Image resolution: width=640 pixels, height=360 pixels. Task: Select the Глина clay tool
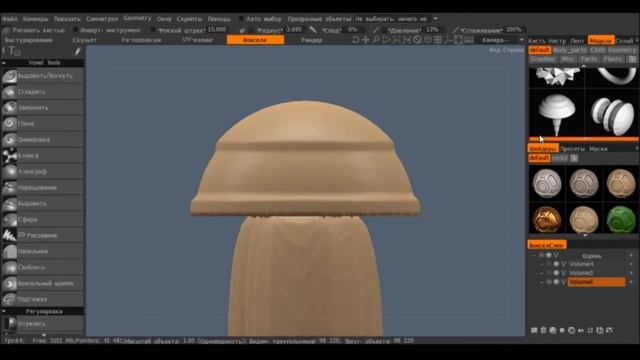(x=42, y=124)
